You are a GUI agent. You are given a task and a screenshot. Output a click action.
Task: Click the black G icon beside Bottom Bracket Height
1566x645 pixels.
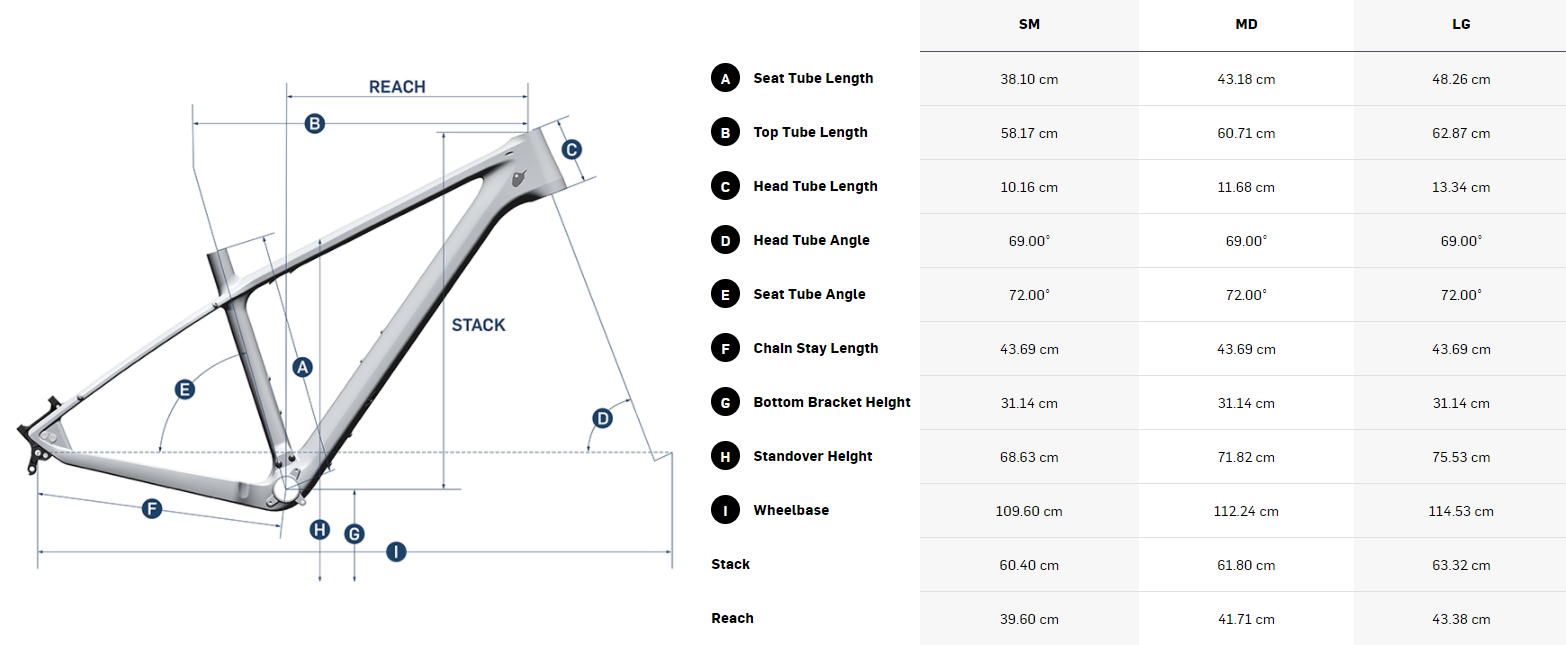click(x=725, y=402)
